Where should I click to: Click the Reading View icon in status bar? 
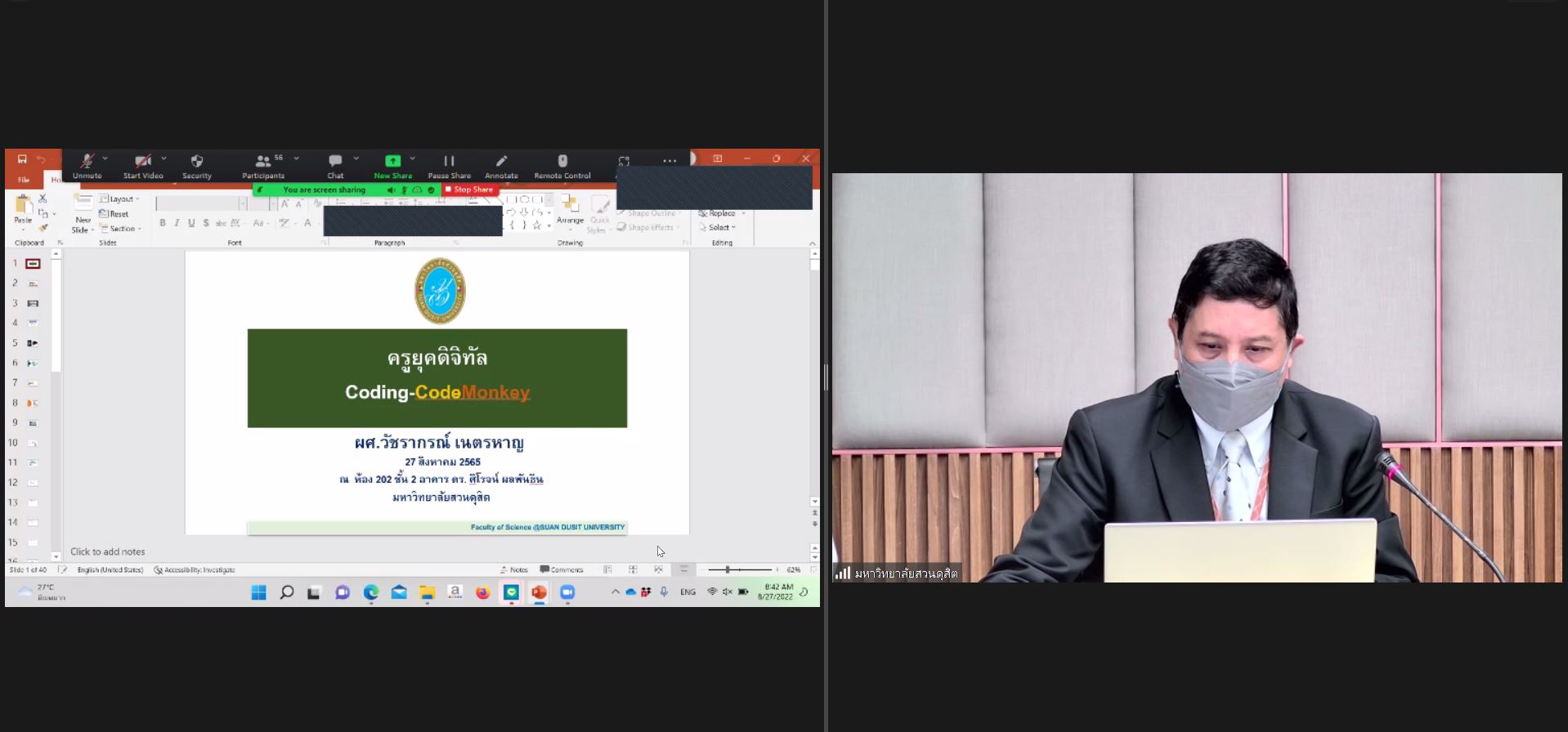click(x=658, y=569)
